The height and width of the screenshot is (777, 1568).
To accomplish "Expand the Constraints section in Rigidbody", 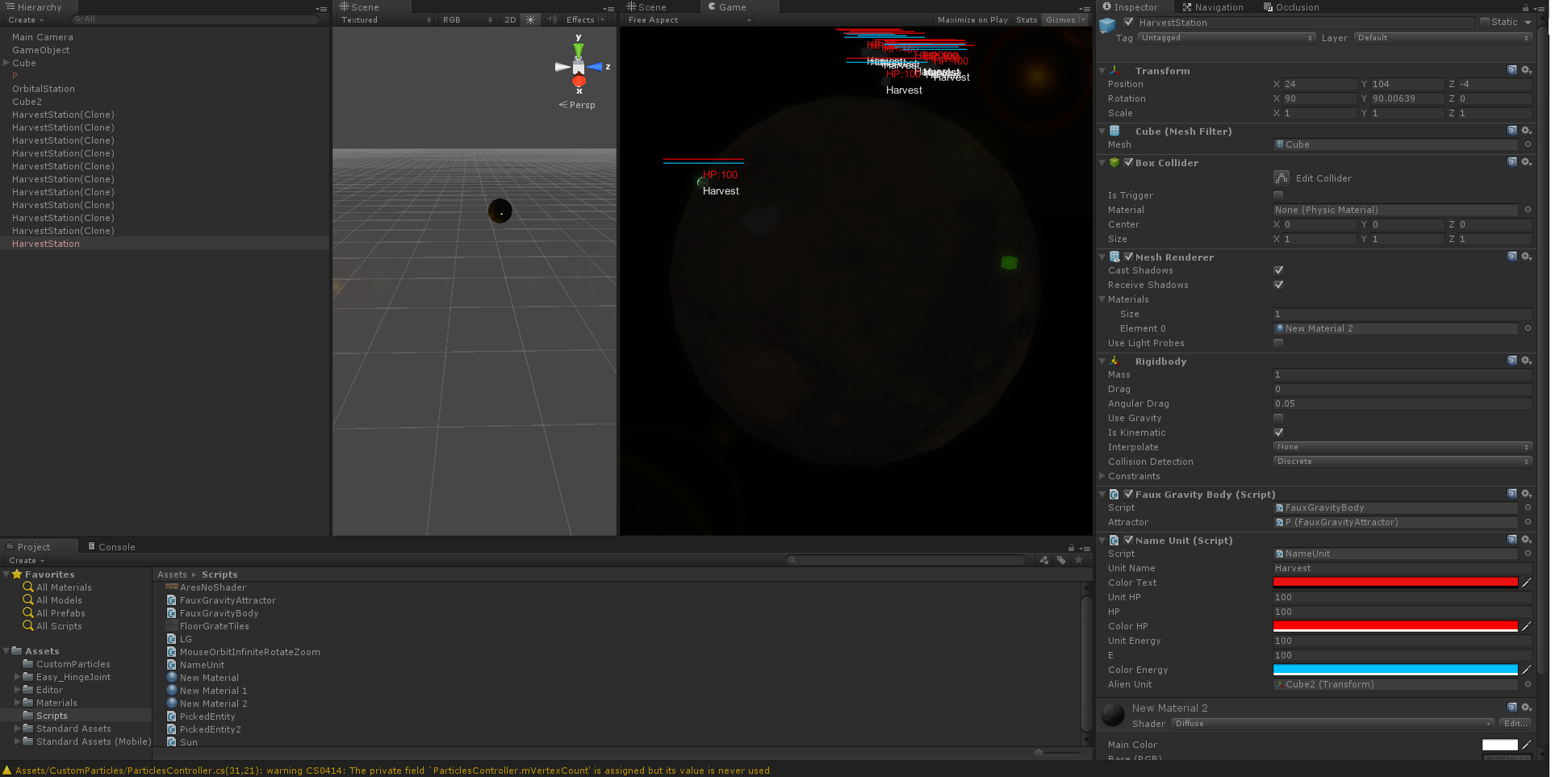I will [x=1103, y=477].
